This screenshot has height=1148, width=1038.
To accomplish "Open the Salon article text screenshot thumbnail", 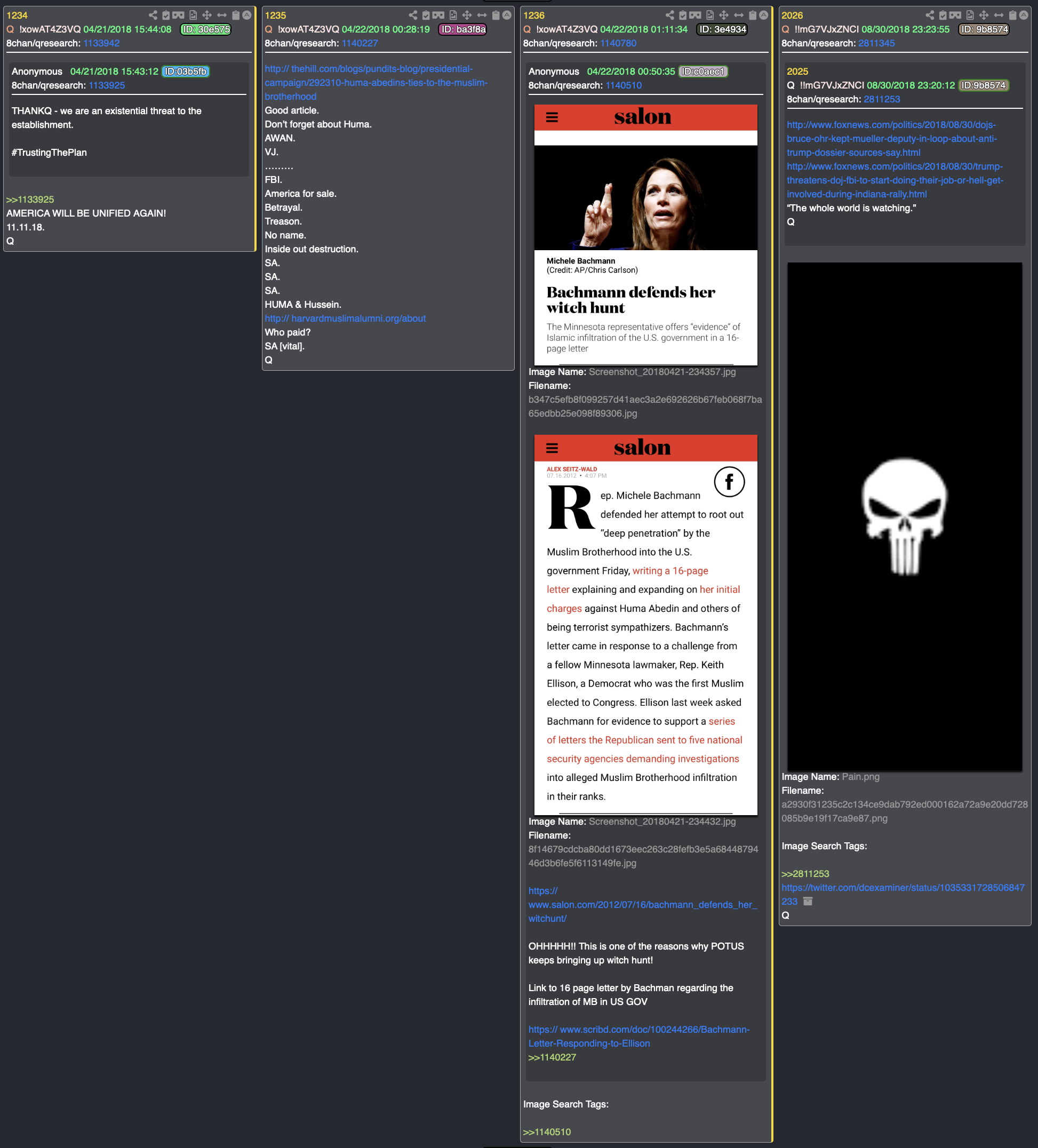I will click(x=646, y=625).
